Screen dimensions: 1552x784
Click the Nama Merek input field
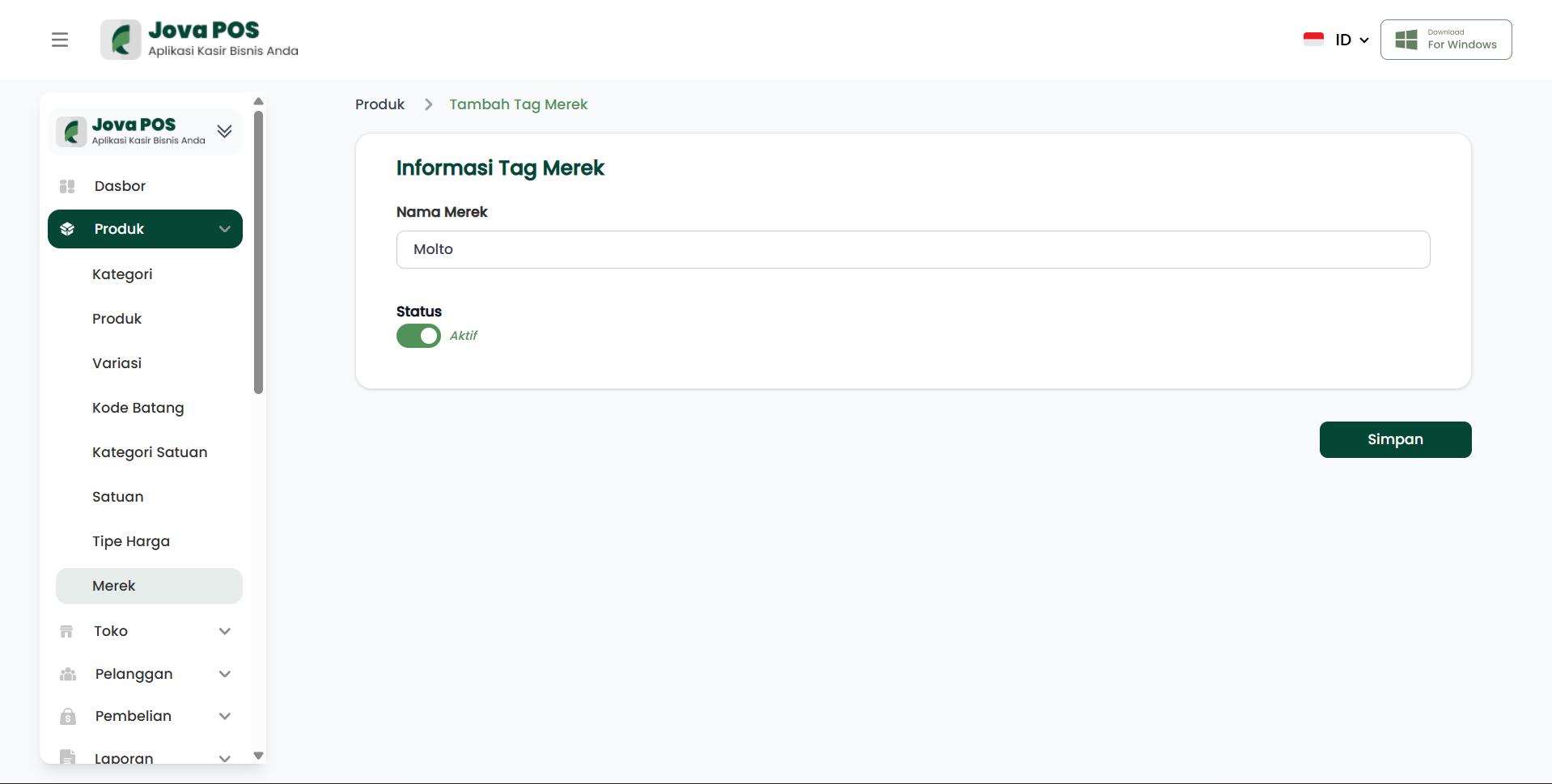point(913,249)
